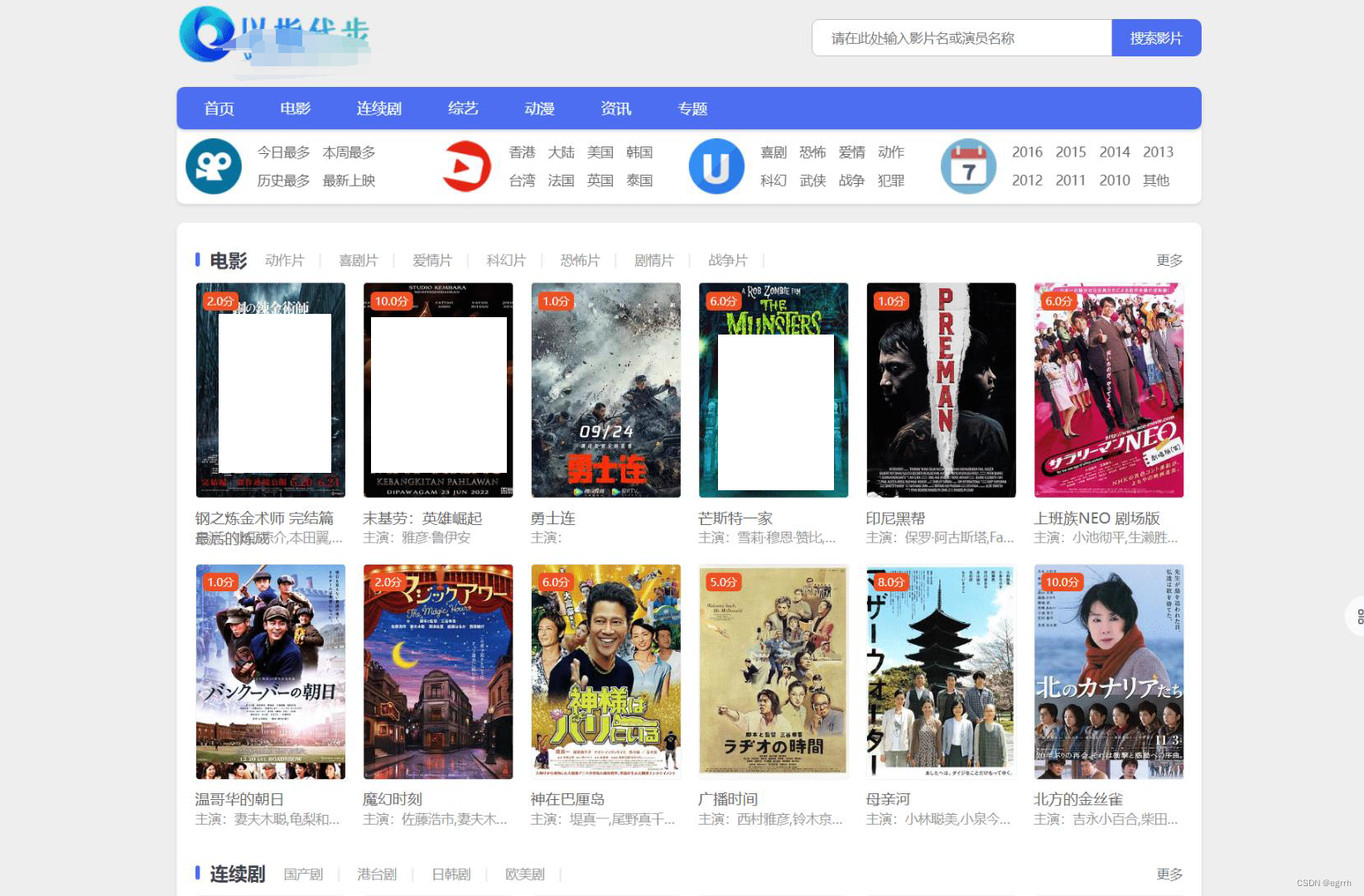Filter by year 其他
Image resolution: width=1364 pixels, height=896 pixels.
click(1156, 181)
